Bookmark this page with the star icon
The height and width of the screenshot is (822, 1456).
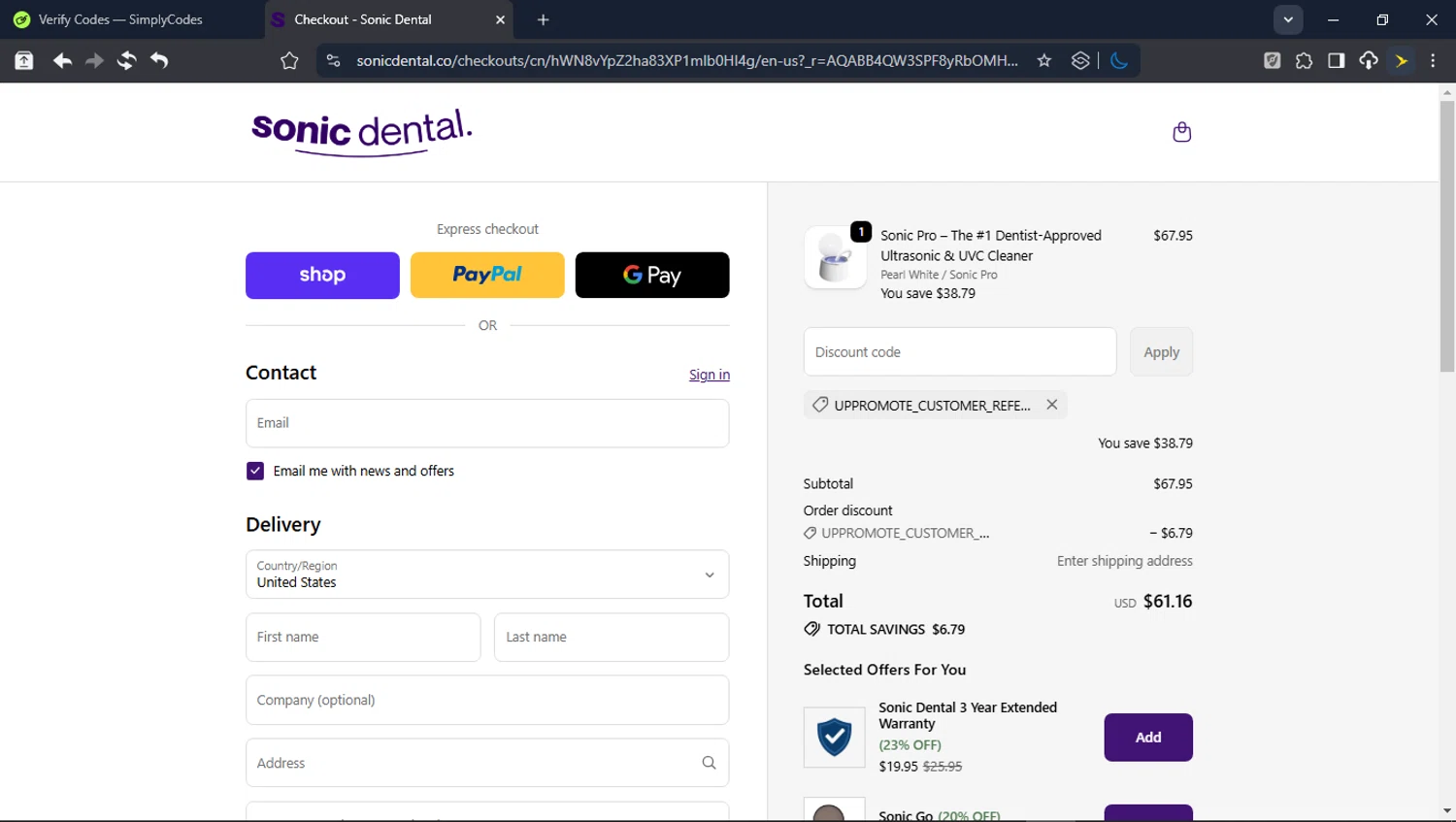pos(1044,60)
